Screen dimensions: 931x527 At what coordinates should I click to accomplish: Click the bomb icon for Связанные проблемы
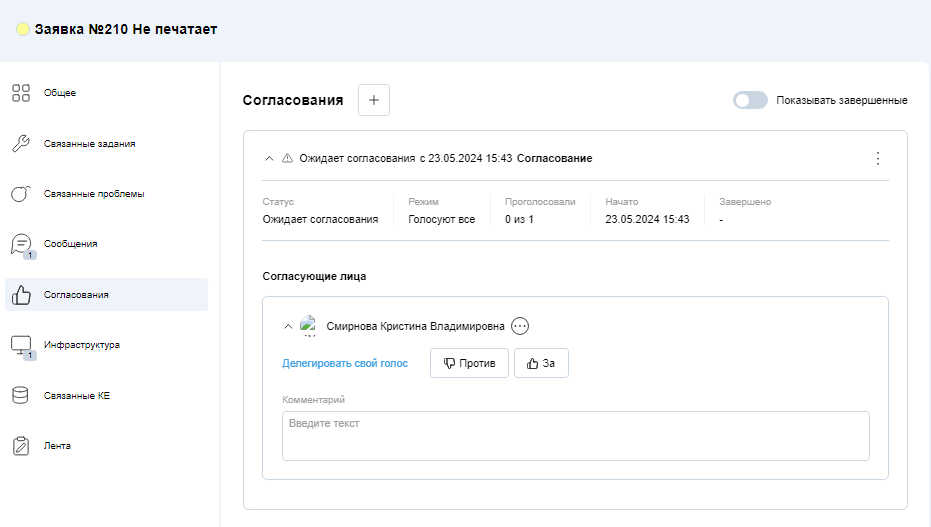[21, 193]
